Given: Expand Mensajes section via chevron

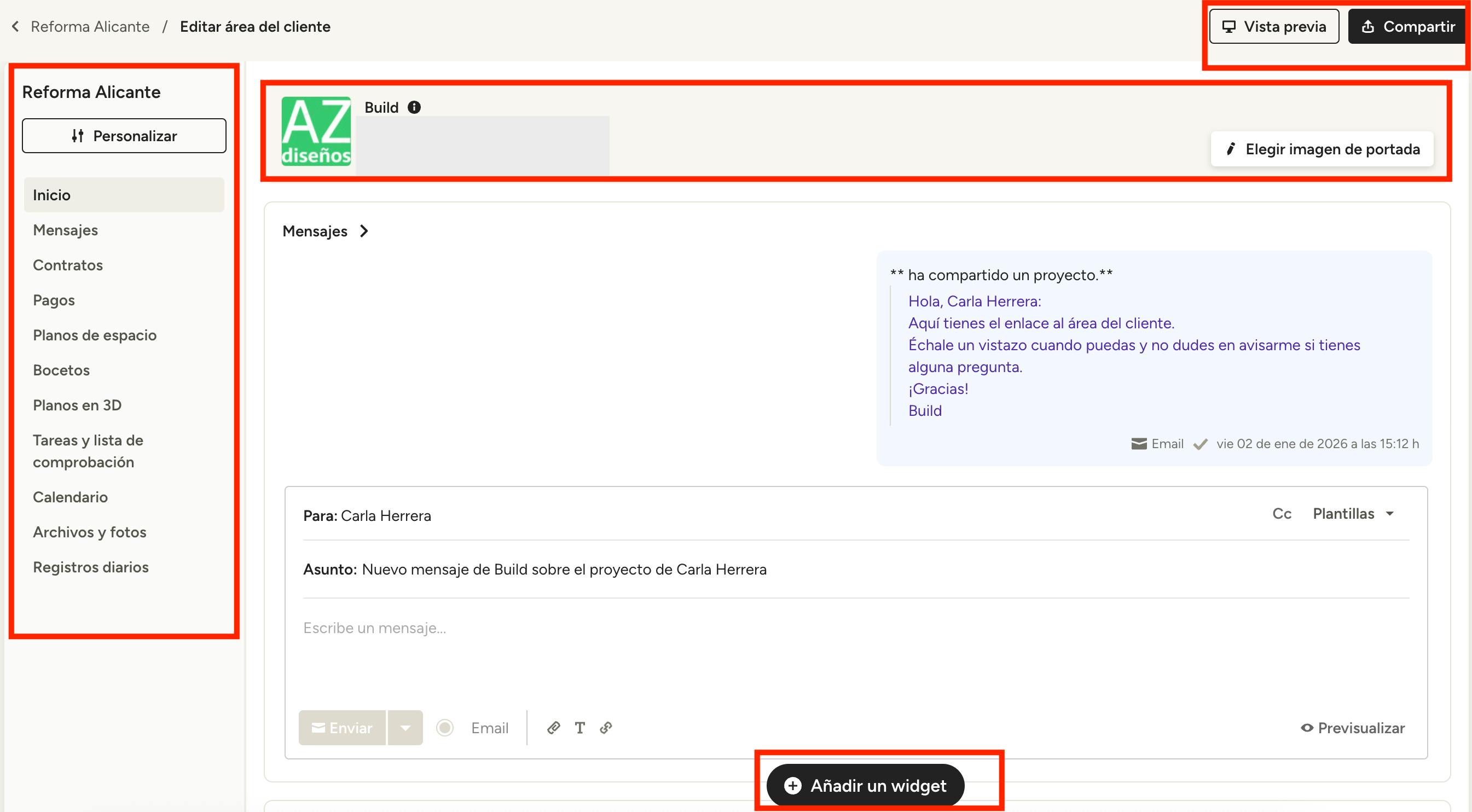Looking at the screenshot, I should pos(364,231).
